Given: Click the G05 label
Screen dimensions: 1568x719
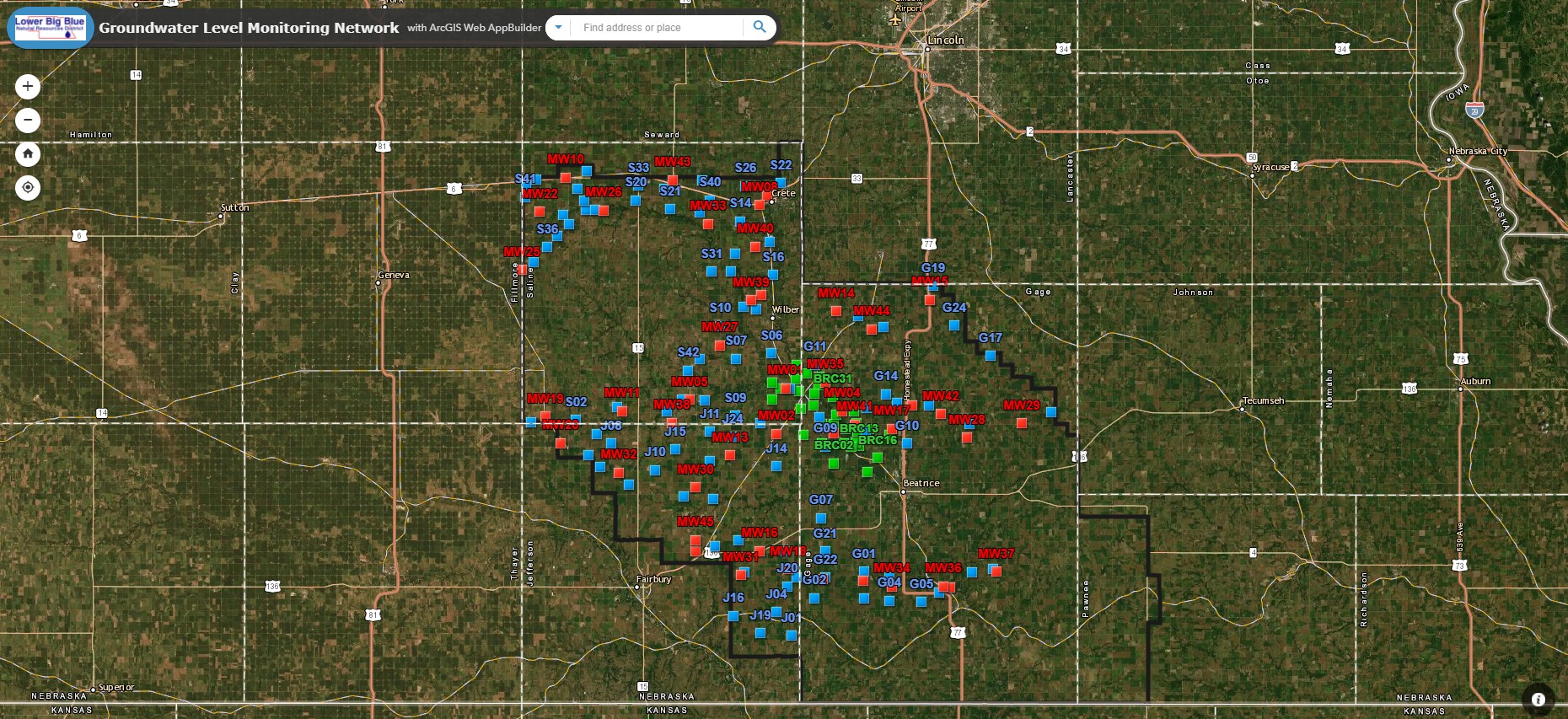Looking at the screenshot, I should 921,584.
